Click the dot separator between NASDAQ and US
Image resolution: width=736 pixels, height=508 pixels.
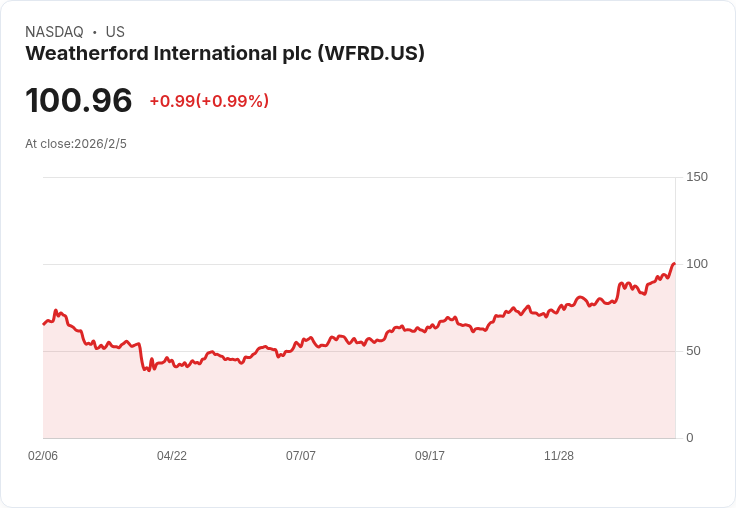pyautogui.click(x=95, y=32)
